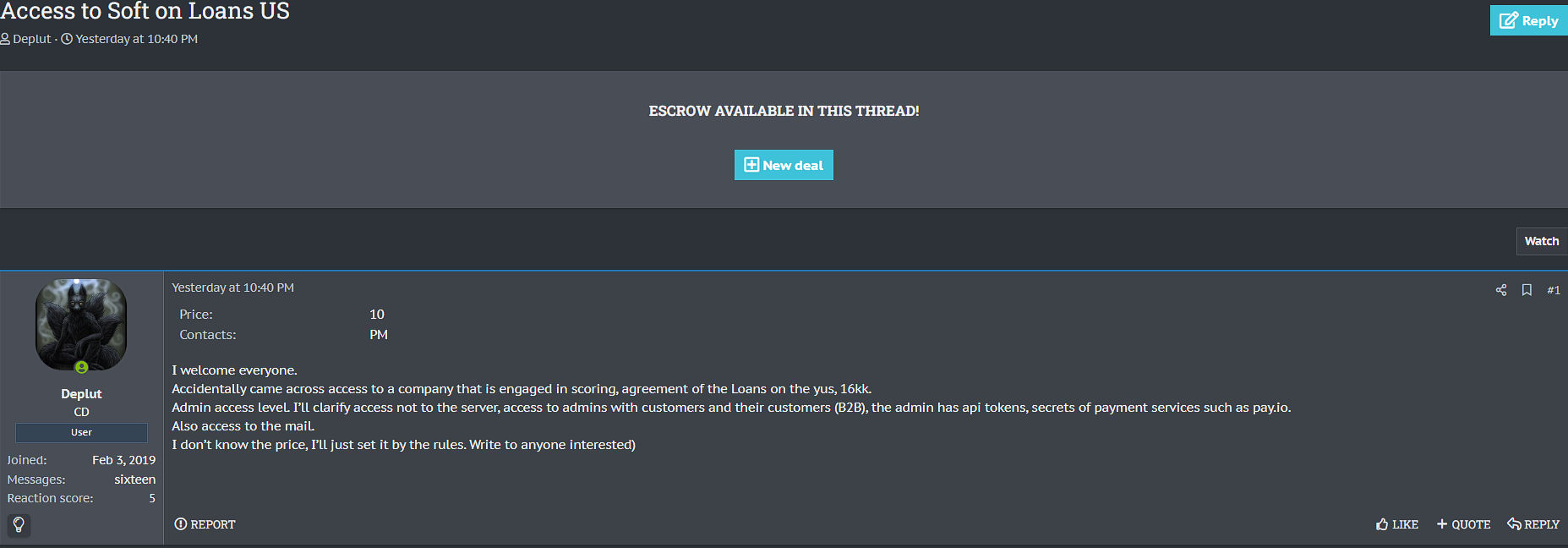Click the User badge under Deplut
1568x548 pixels.
click(81, 432)
